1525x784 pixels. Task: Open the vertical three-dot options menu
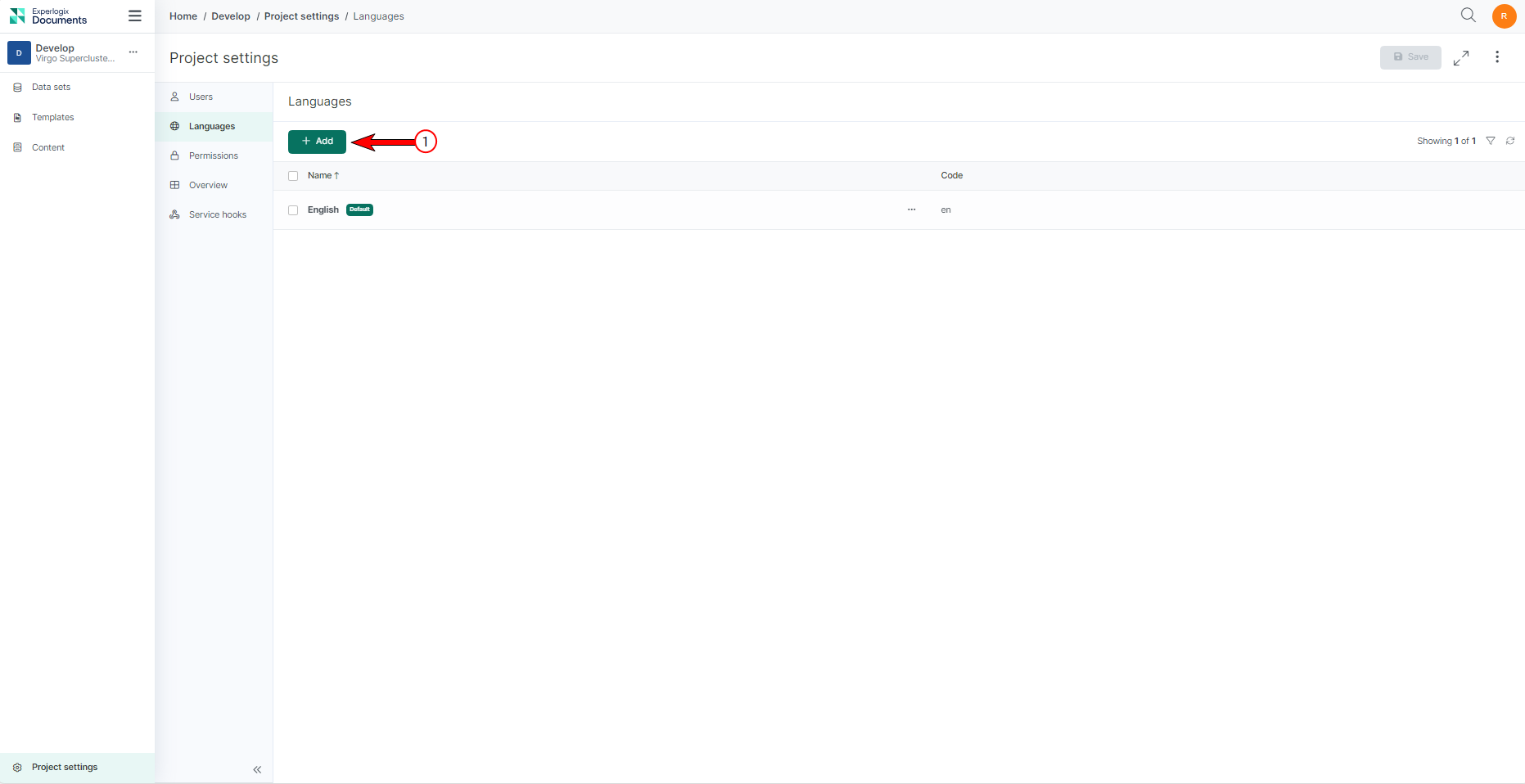pos(1497,57)
